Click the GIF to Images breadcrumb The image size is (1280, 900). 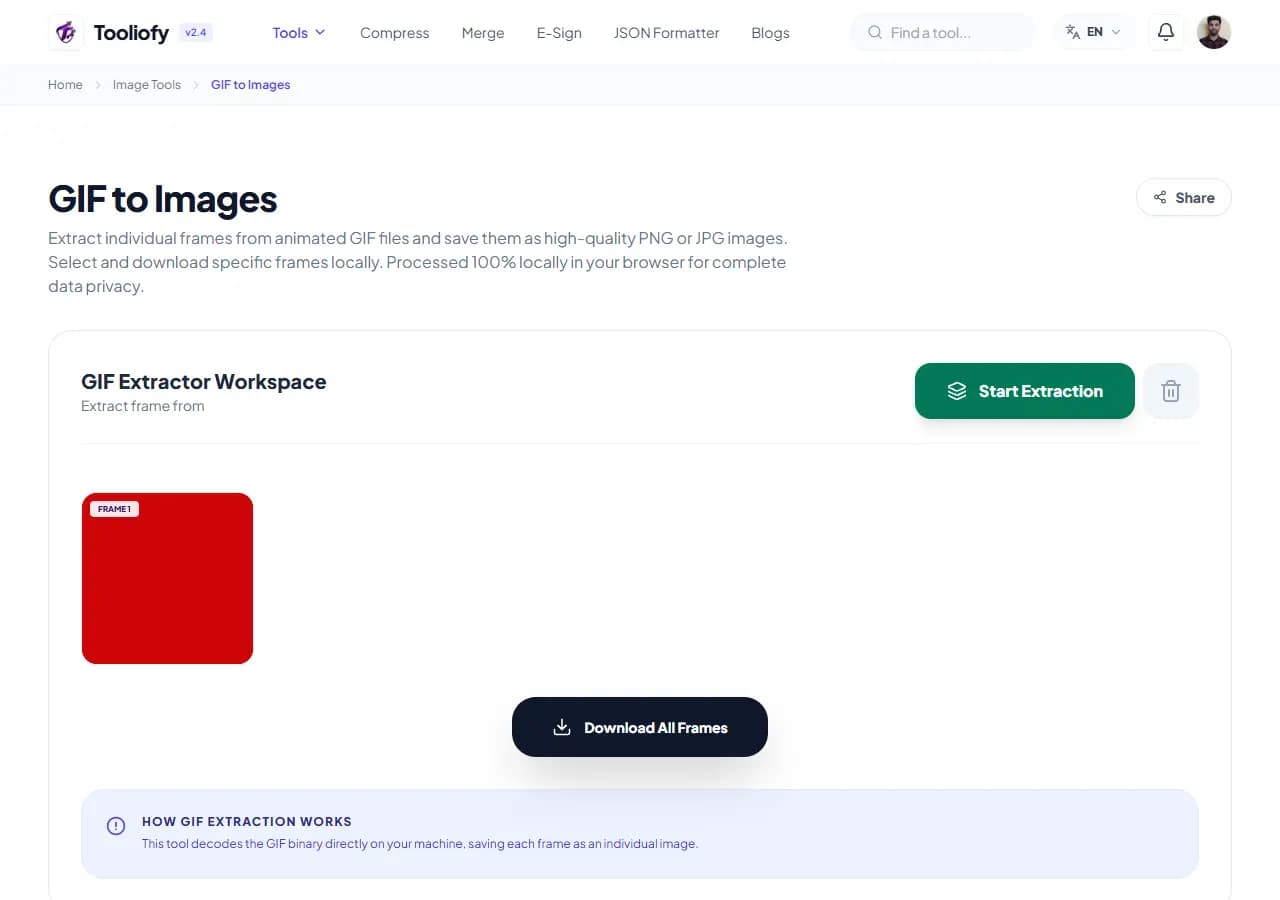point(251,85)
